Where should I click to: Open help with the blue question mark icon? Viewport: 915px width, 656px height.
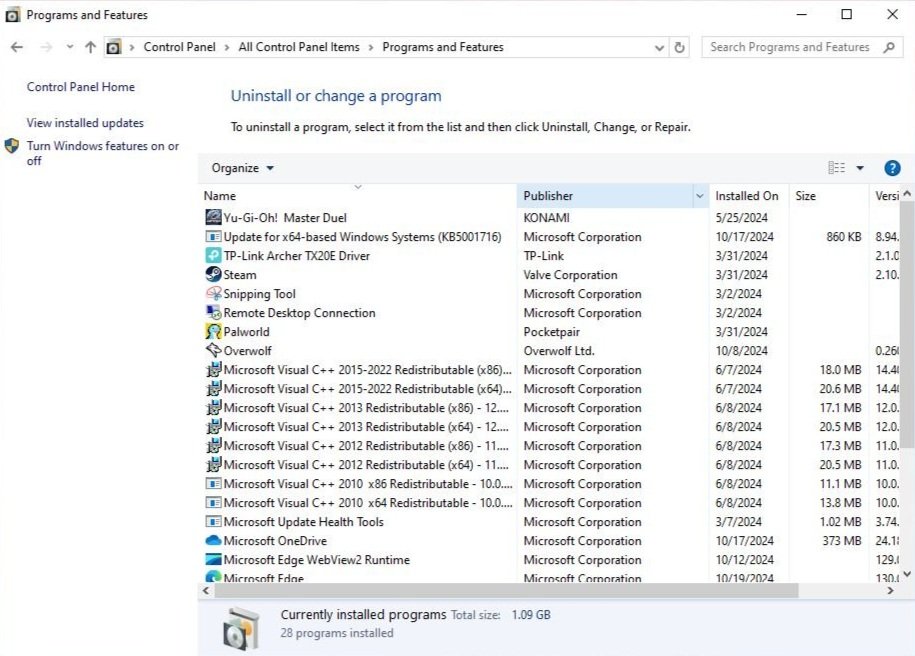tap(892, 168)
